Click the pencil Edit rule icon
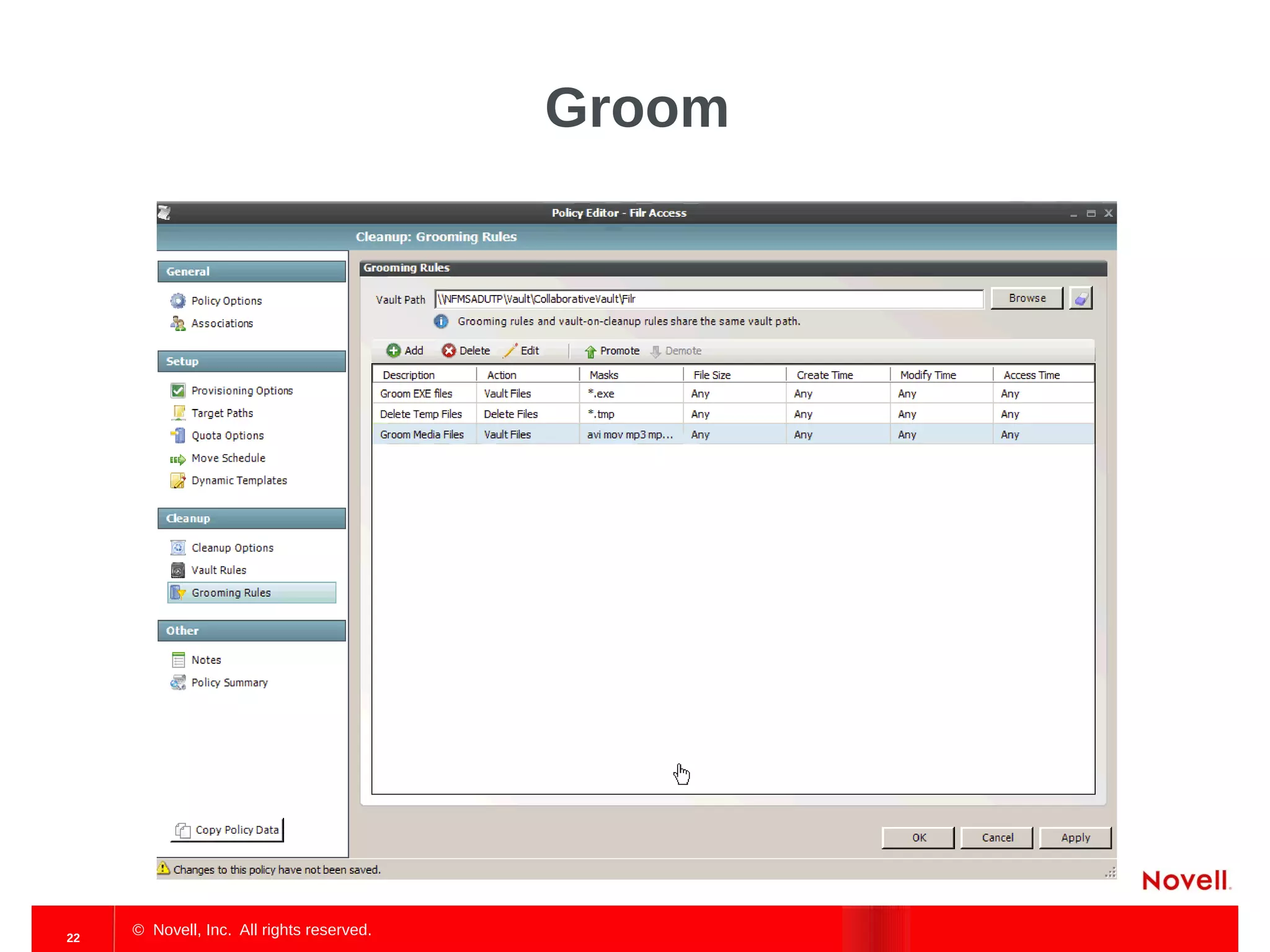This screenshot has height=952, width=1270. click(x=510, y=351)
